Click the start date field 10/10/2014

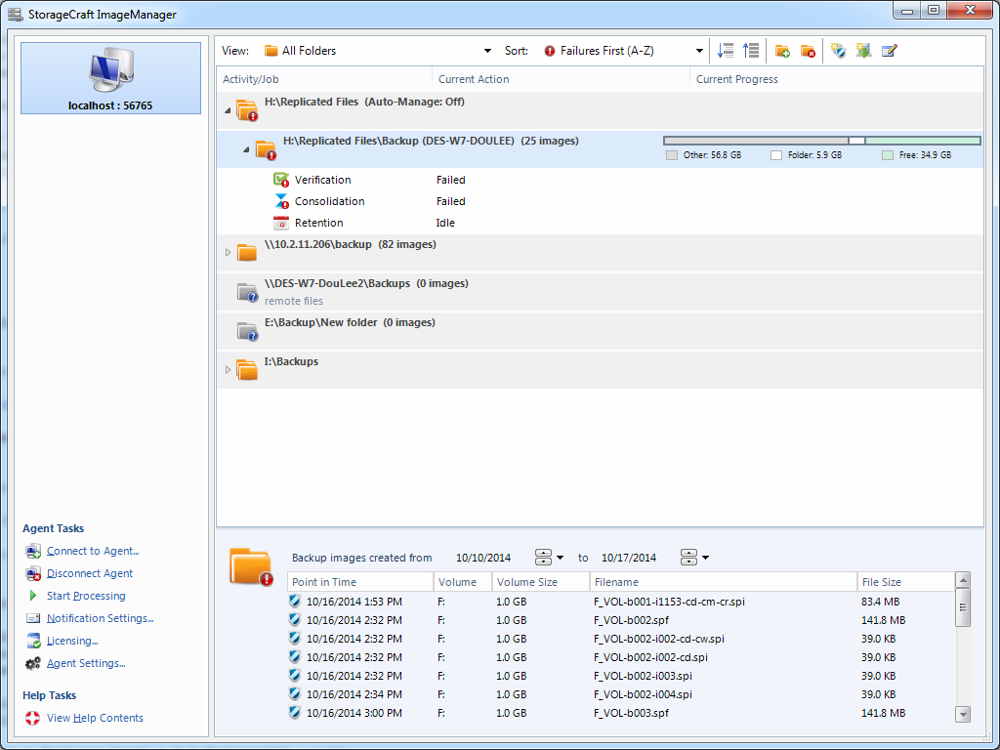coord(483,558)
